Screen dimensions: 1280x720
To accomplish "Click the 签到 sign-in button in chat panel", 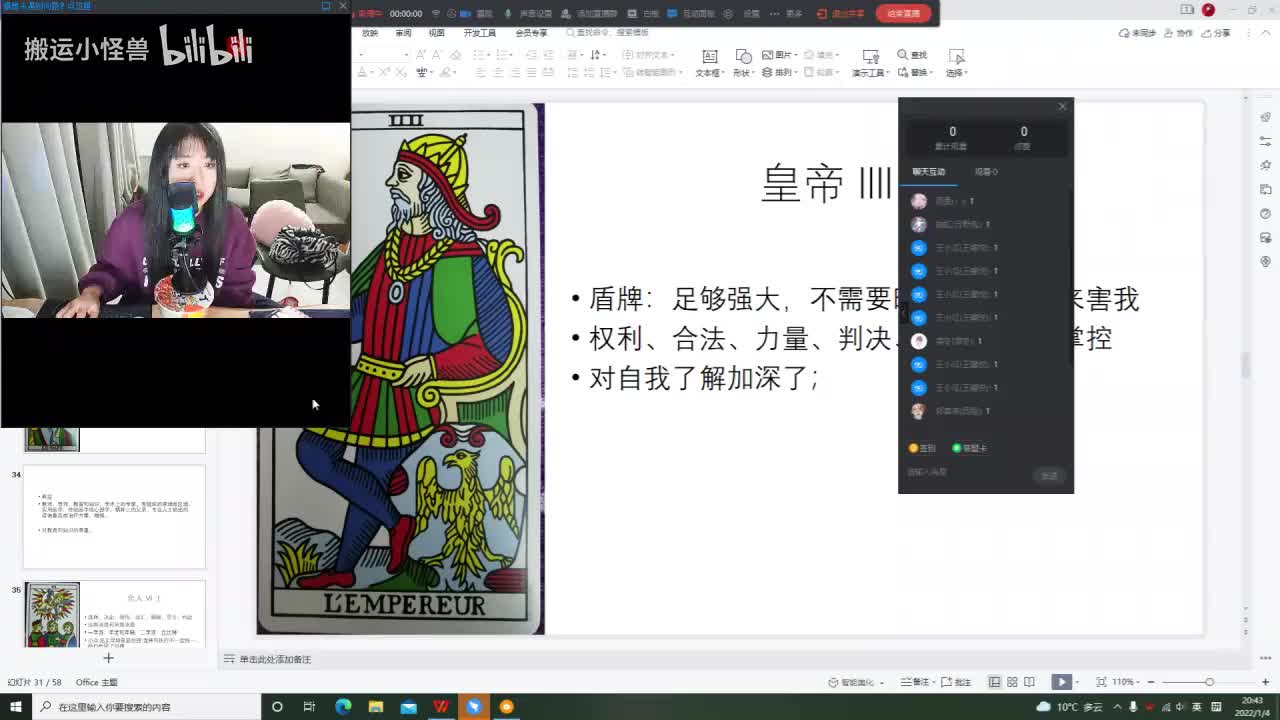I will (x=922, y=448).
